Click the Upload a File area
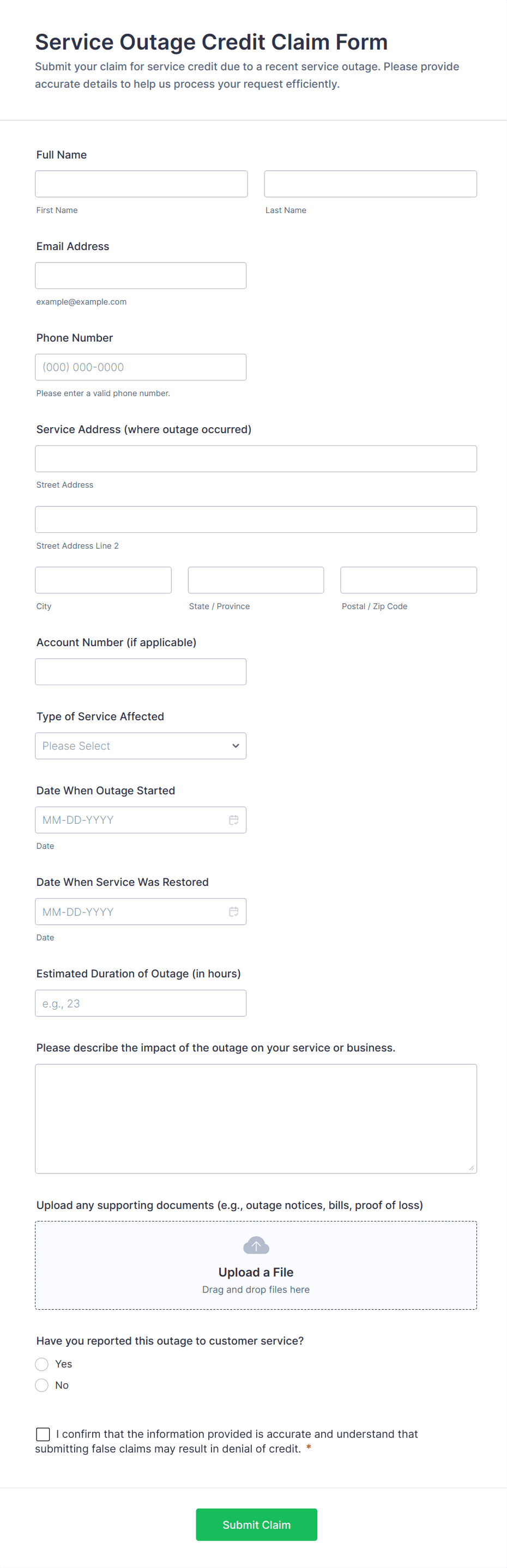 (x=256, y=1272)
